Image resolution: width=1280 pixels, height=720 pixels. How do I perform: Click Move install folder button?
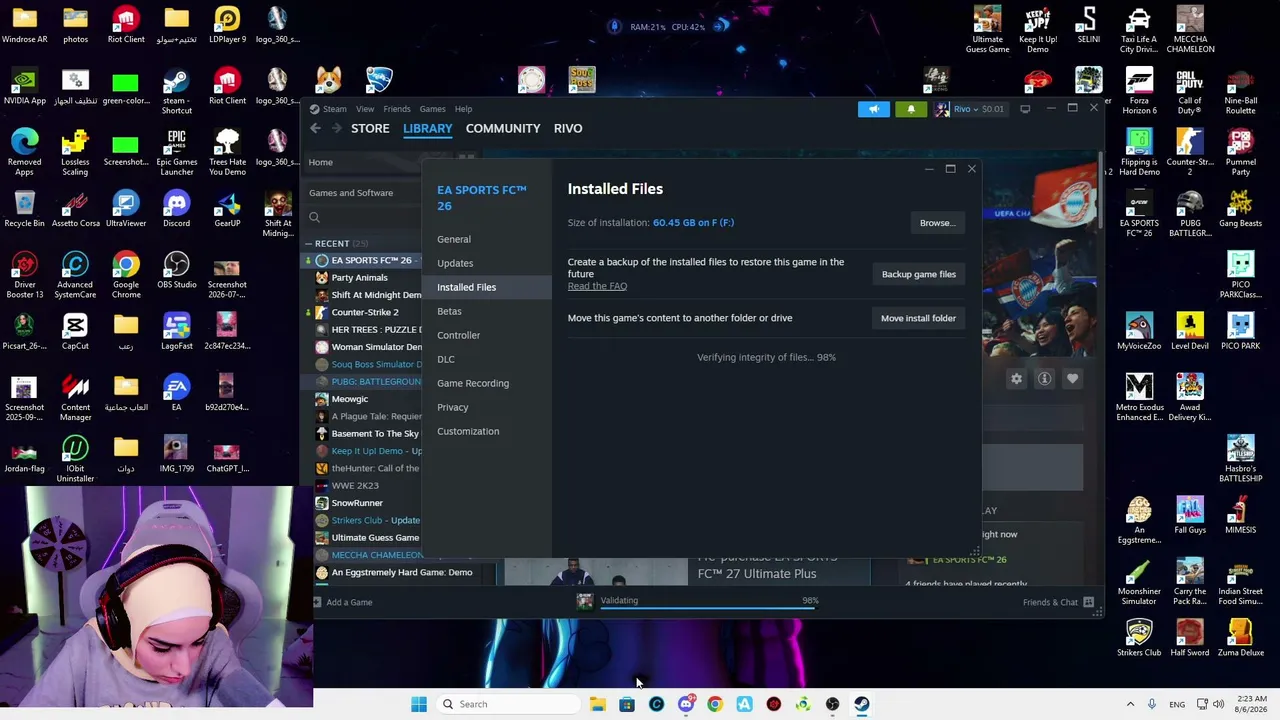(918, 318)
